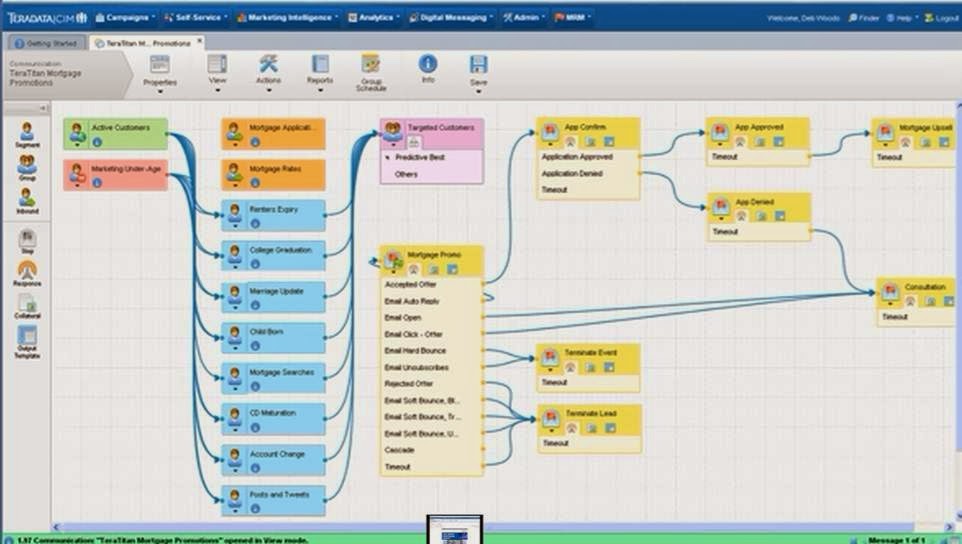Save the communication
962x544 pixels.
click(479, 64)
